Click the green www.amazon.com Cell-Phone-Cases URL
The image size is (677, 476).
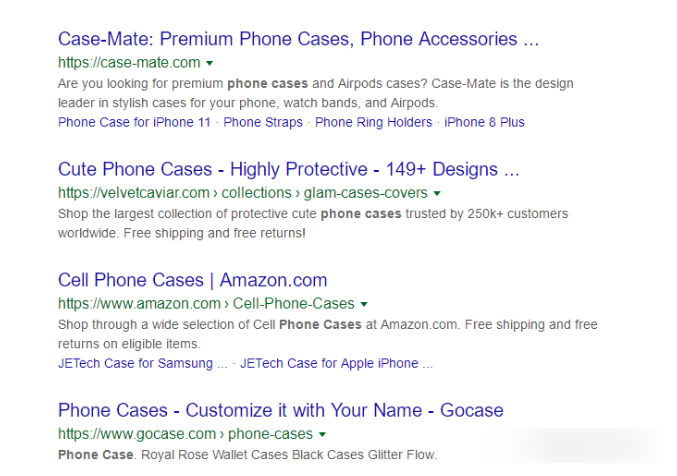click(x=206, y=304)
